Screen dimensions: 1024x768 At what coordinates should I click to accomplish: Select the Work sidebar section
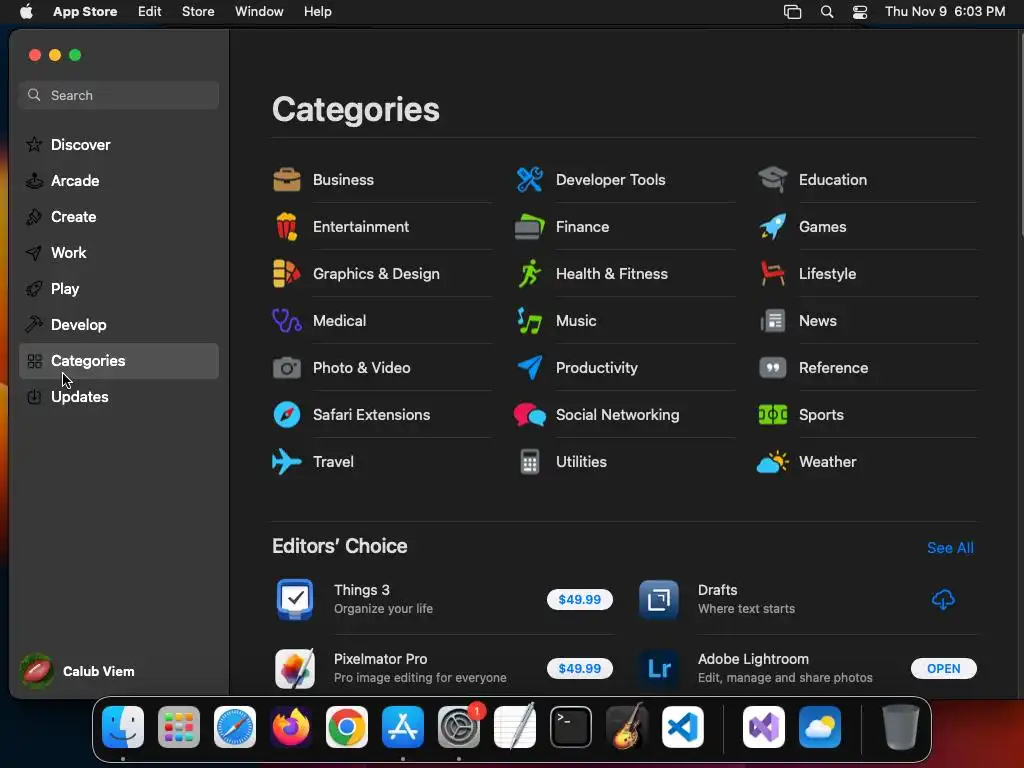coord(119,252)
